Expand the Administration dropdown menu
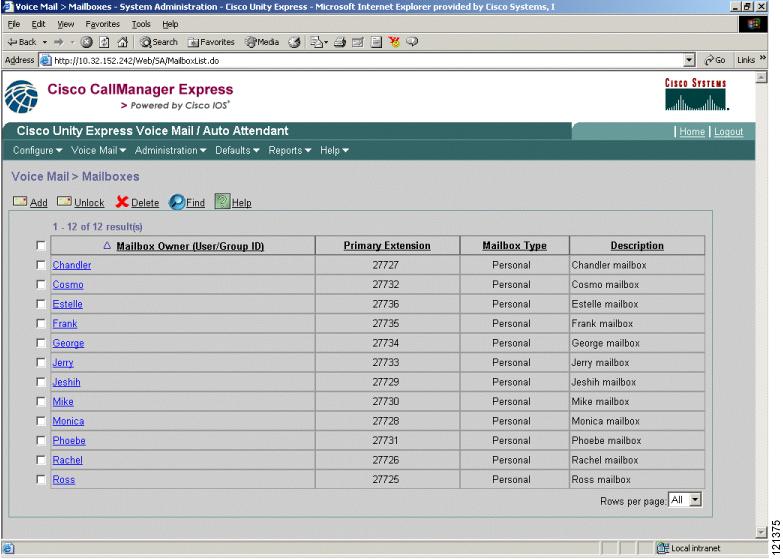Image resolution: width=783 pixels, height=559 pixels. pyautogui.click(x=170, y=150)
